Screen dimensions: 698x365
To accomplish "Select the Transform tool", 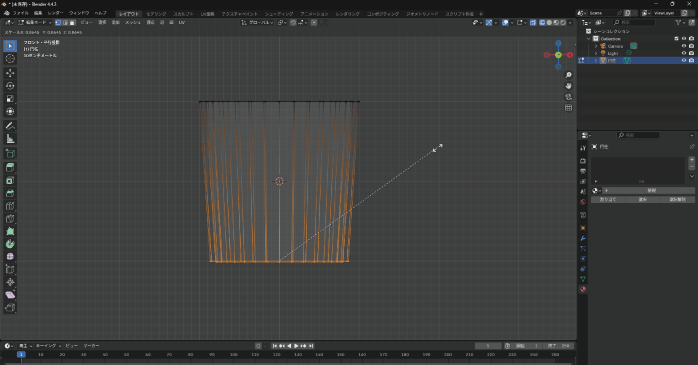I will pos(10,112).
